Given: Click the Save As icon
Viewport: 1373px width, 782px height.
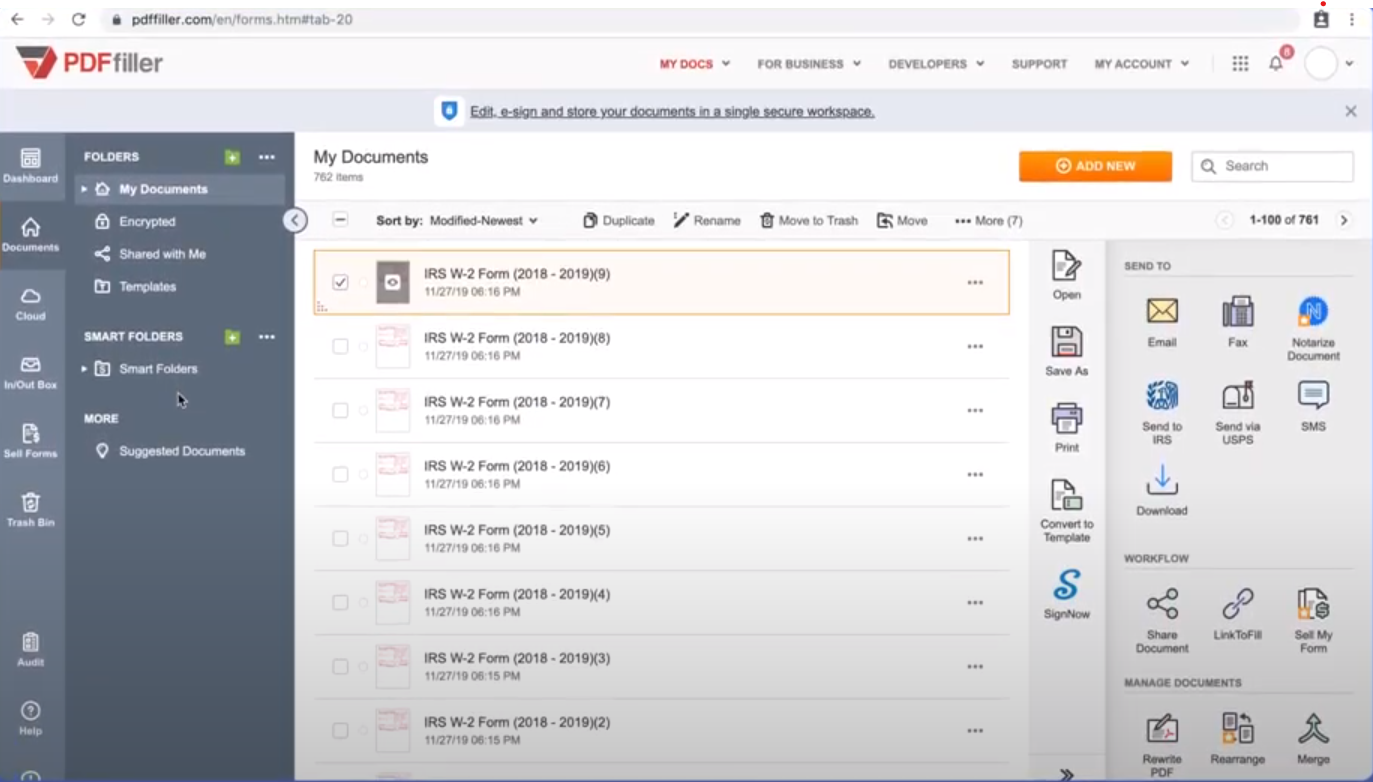Looking at the screenshot, I should pyautogui.click(x=1067, y=351).
